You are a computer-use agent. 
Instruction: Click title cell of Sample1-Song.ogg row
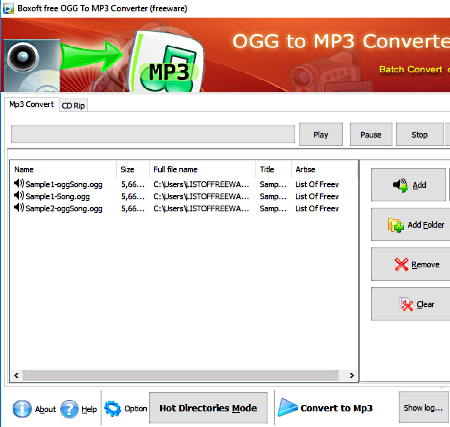[x=273, y=196]
